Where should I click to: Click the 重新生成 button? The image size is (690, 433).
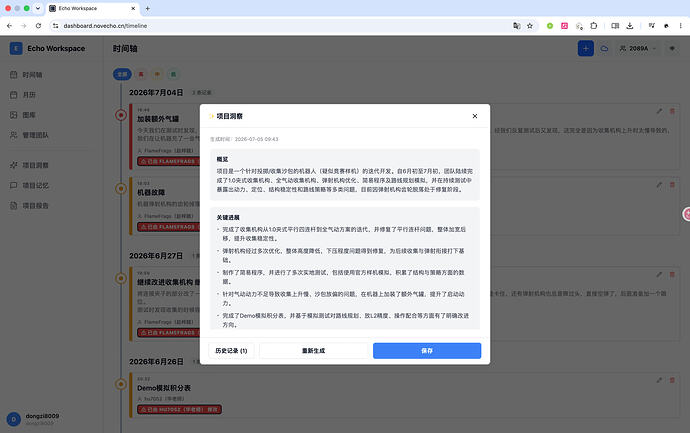click(x=313, y=351)
